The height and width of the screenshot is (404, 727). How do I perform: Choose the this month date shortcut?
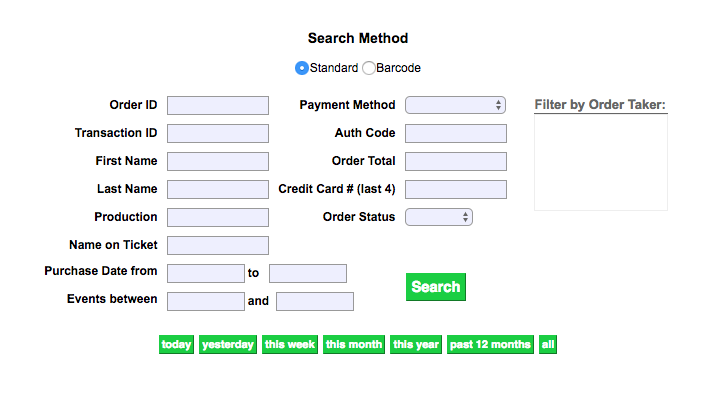[x=354, y=345]
